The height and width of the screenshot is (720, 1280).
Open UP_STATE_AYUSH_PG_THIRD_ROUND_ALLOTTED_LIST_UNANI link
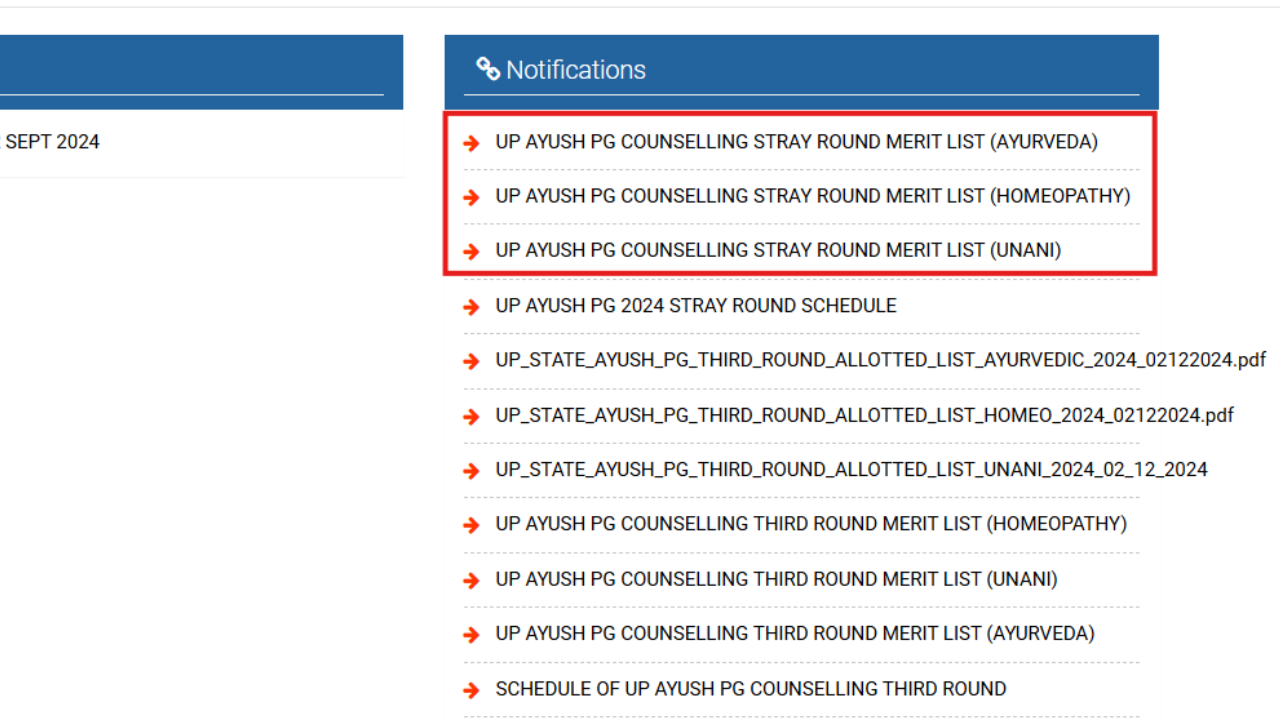[x=851, y=469]
